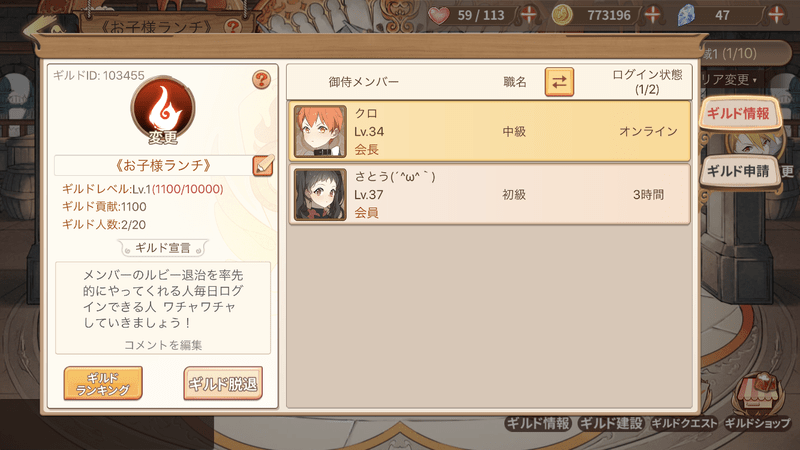Add hearts with plus next to 59/113
Viewport: 800px width, 450px height.
click(x=529, y=14)
